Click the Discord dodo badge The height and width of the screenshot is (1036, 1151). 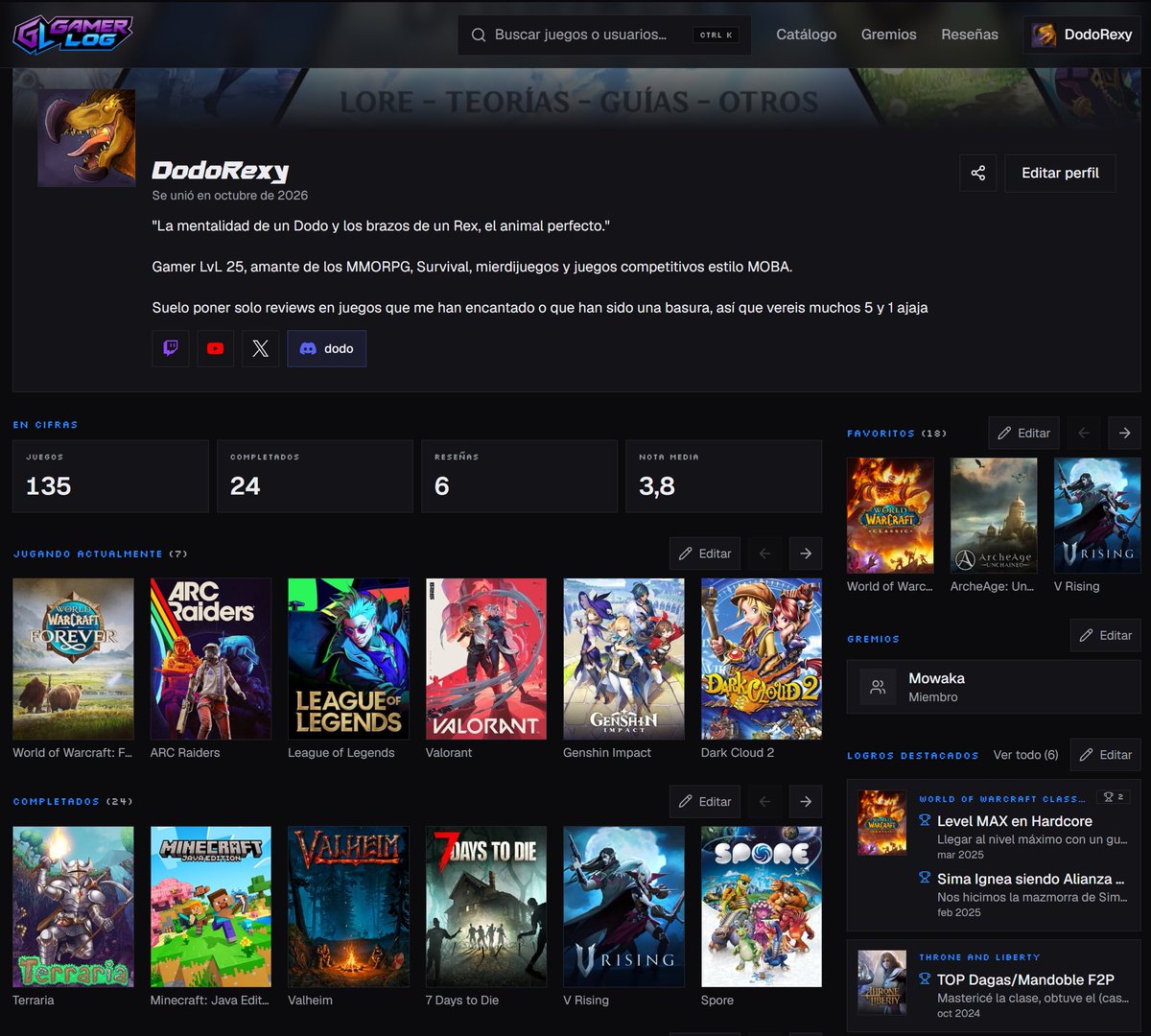[327, 348]
